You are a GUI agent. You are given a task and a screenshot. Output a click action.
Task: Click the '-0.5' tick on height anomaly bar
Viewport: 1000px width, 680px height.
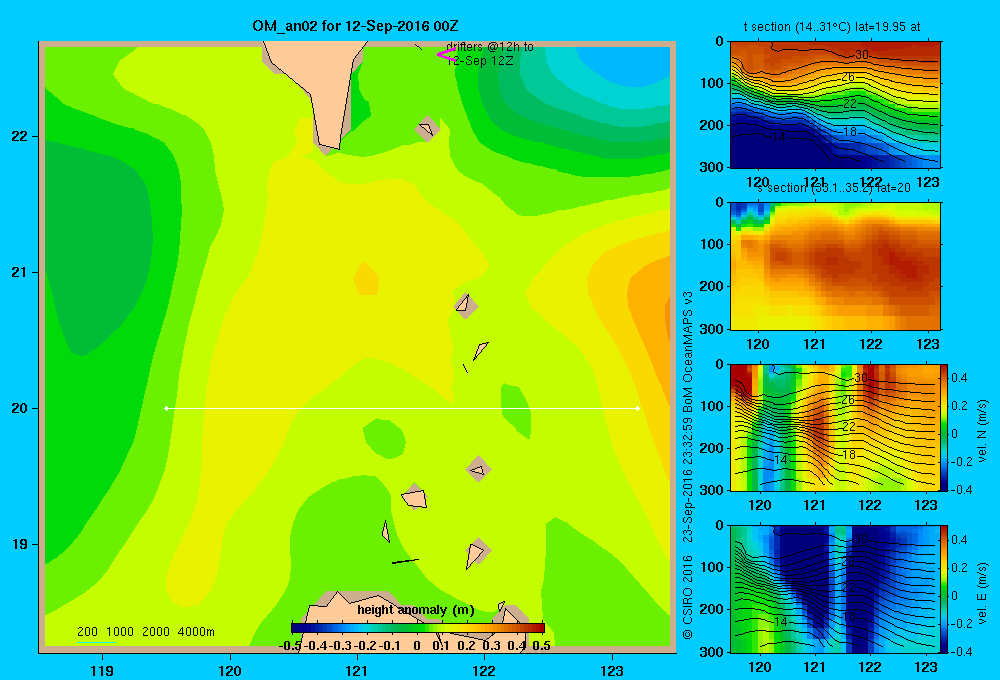(290, 646)
